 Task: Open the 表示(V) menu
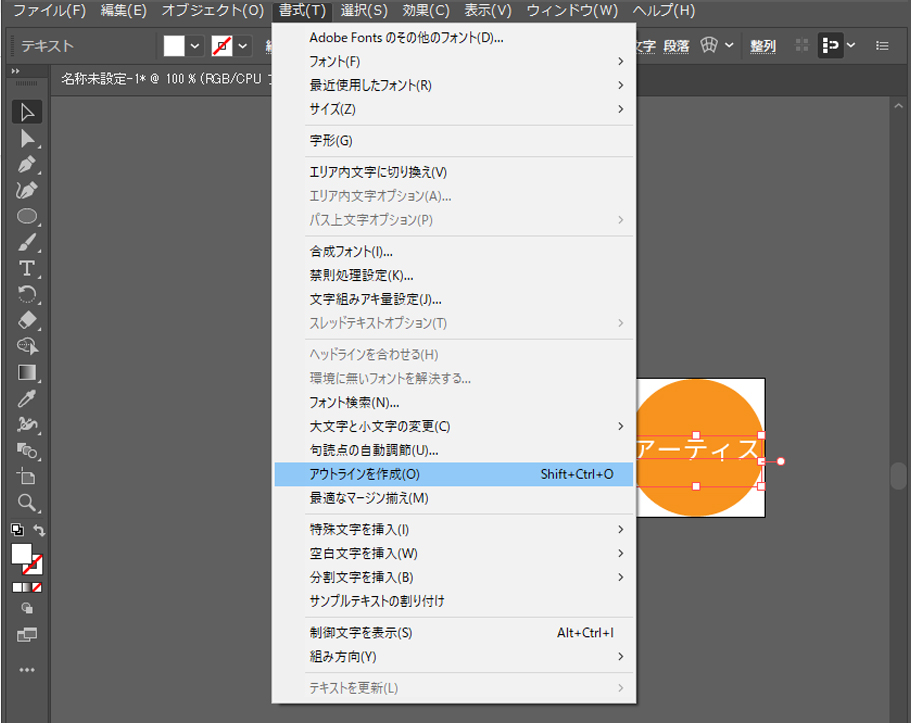[x=488, y=10]
